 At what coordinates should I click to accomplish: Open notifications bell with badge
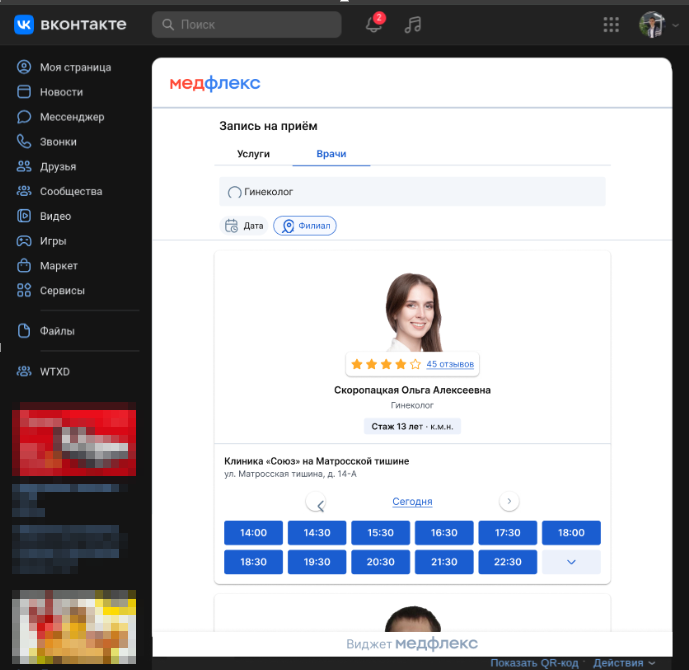[374, 24]
